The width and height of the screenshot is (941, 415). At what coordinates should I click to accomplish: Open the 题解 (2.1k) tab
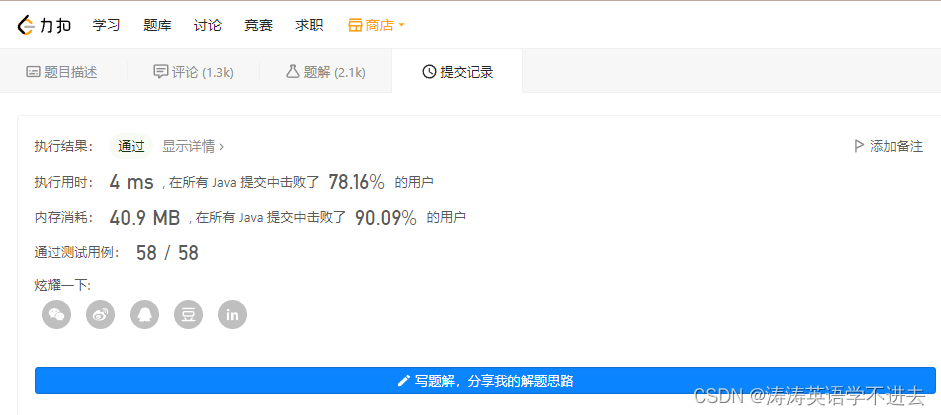click(x=326, y=72)
